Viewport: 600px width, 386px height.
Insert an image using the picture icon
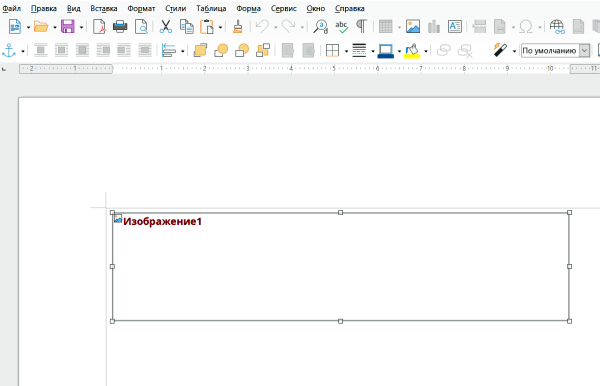(413, 27)
